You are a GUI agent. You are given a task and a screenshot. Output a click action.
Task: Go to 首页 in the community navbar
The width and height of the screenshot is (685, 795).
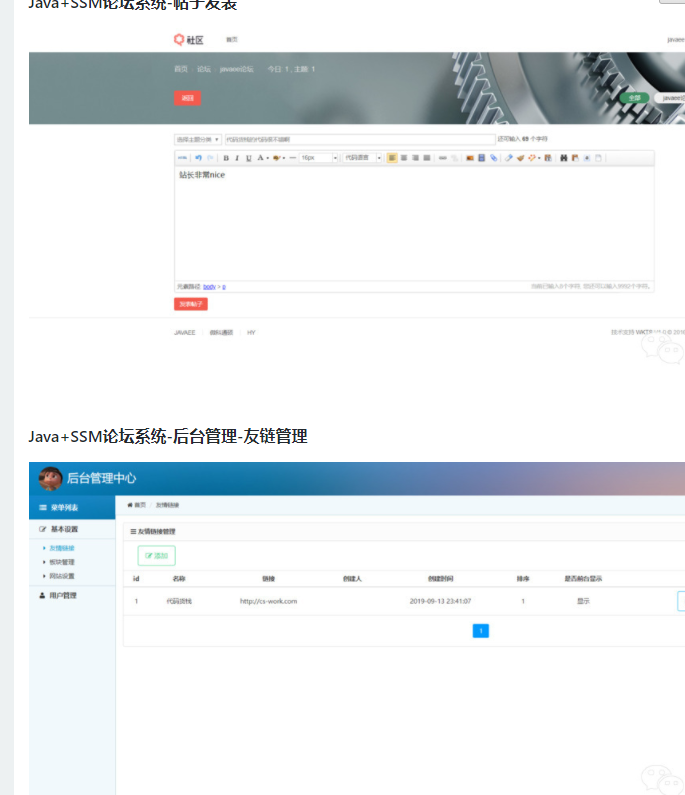pyautogui.click(x=232, y=40)
